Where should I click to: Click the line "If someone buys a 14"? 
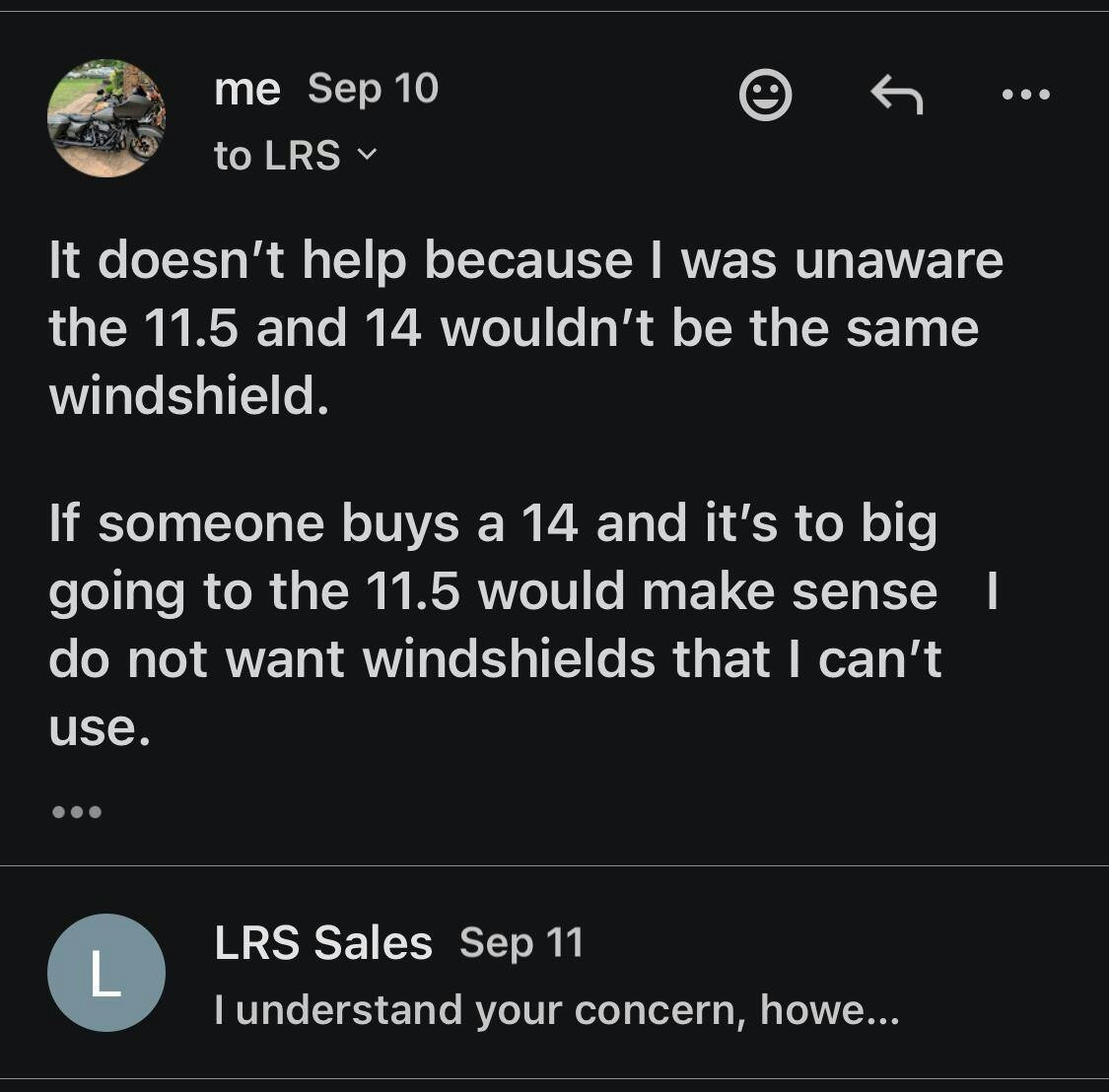(493, 523)
